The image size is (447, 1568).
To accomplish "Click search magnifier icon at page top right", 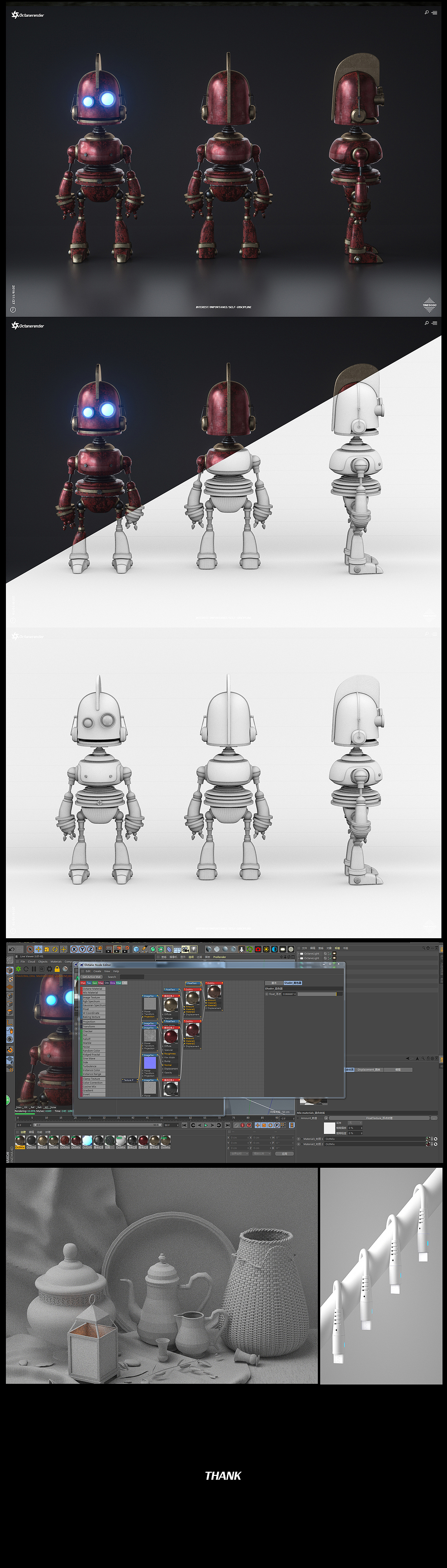I will (426, 12).
